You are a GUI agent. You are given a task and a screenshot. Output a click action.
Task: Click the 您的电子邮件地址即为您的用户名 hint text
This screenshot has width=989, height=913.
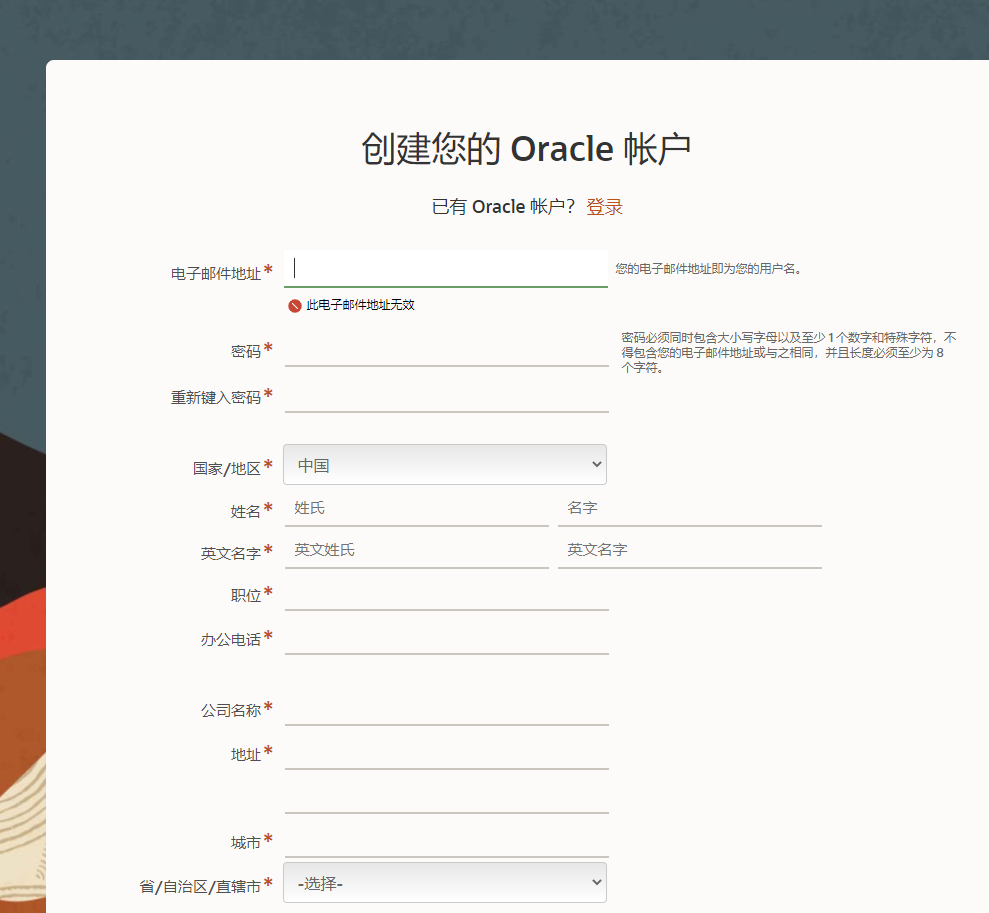point(709,269)
